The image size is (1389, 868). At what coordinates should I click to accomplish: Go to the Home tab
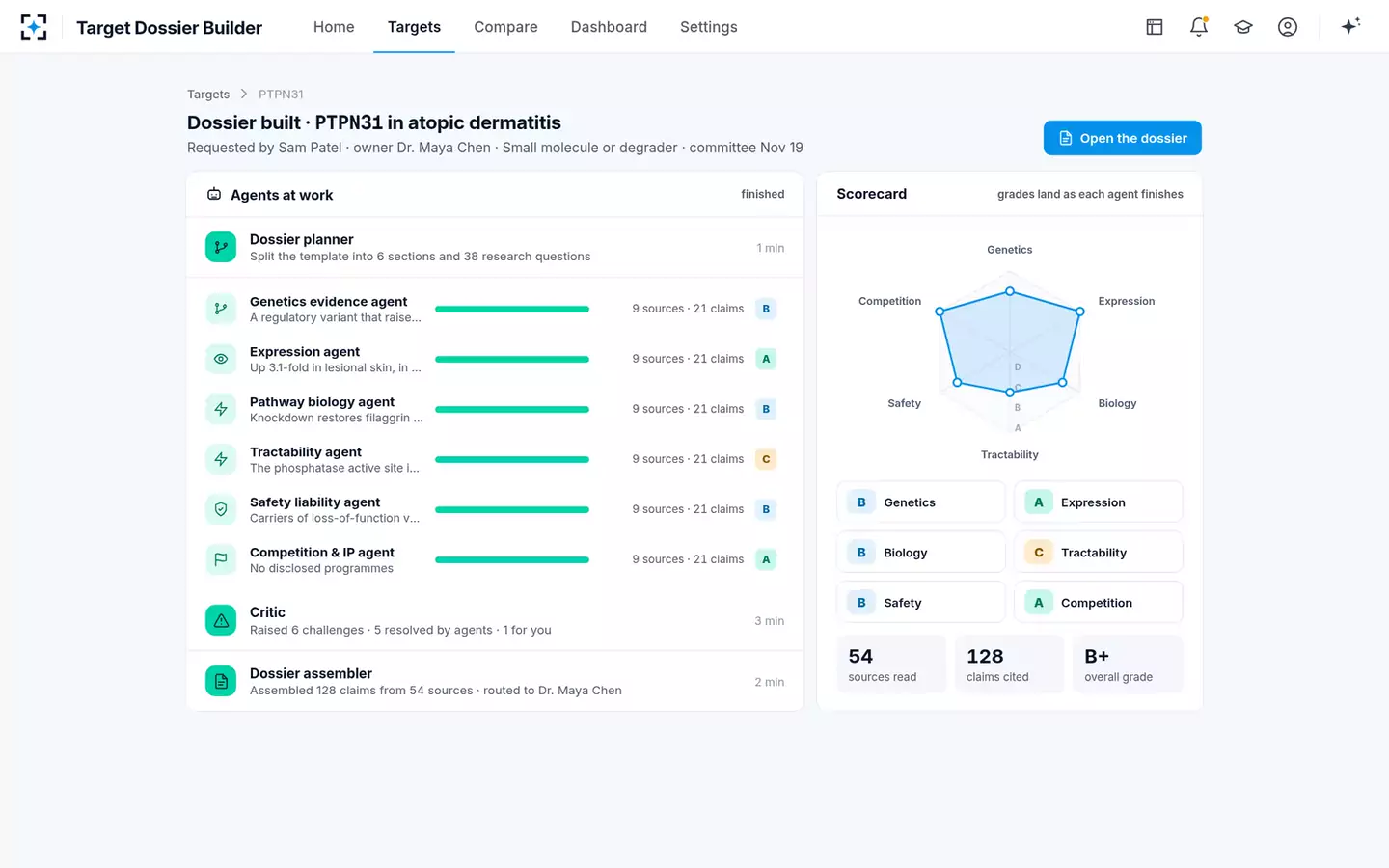(334, 27)
